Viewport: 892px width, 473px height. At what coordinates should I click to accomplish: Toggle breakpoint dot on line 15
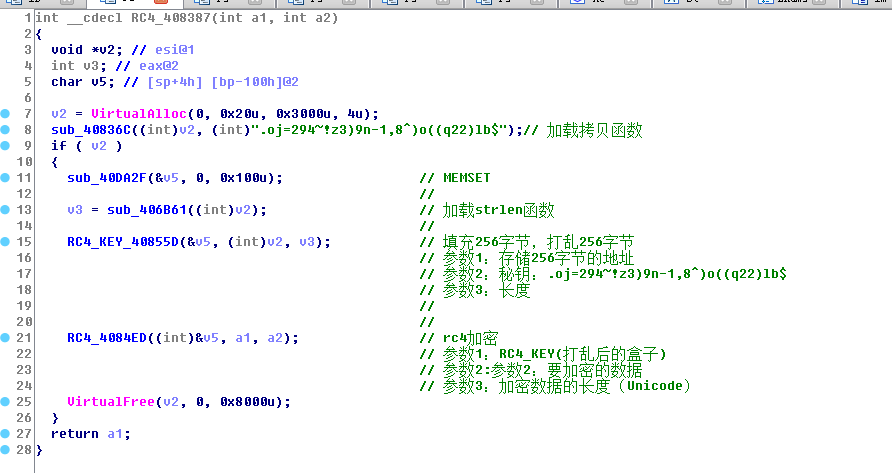pyautogui.click(x=5, y=241)
